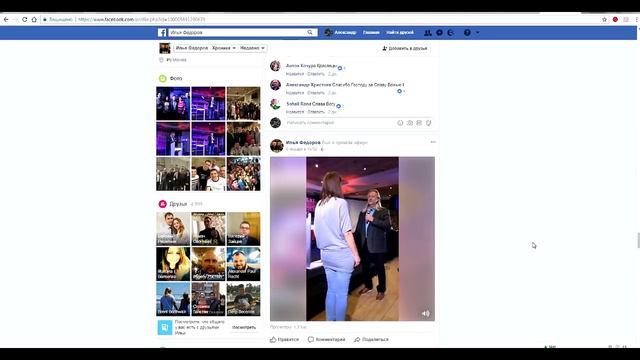Add sticker via sticker icon in comment box
This screenshot has width=640, height=360.
click(429, 123)
